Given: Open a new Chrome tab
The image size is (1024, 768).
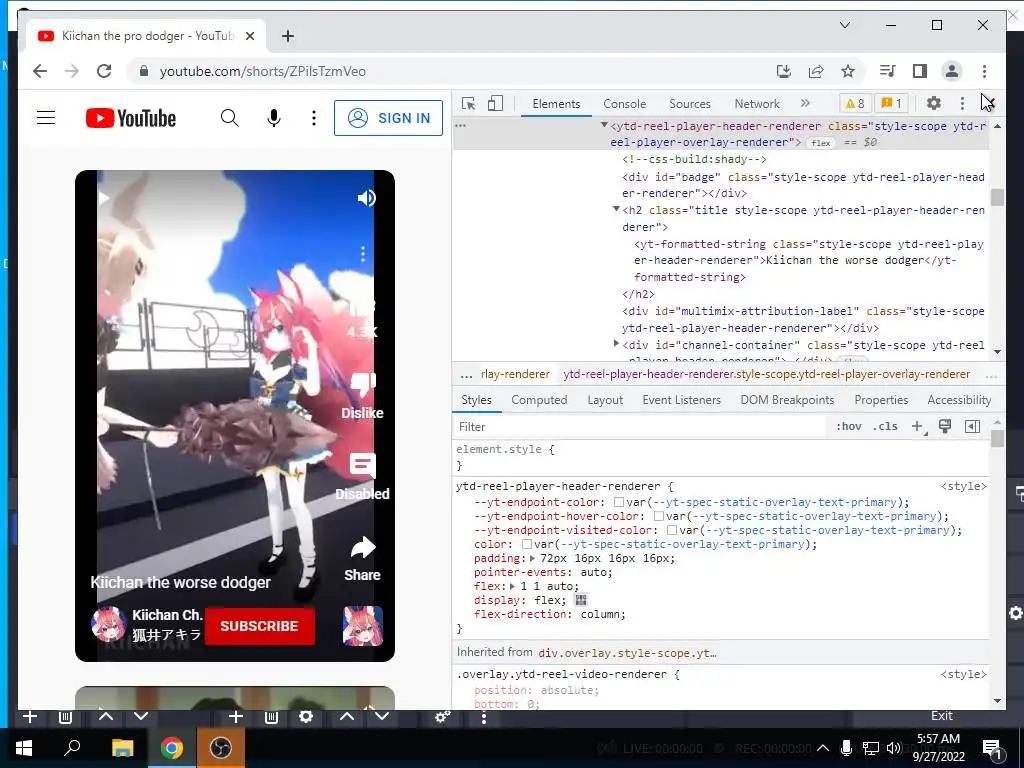Looking at the screenshot, I should pos(287,36).
